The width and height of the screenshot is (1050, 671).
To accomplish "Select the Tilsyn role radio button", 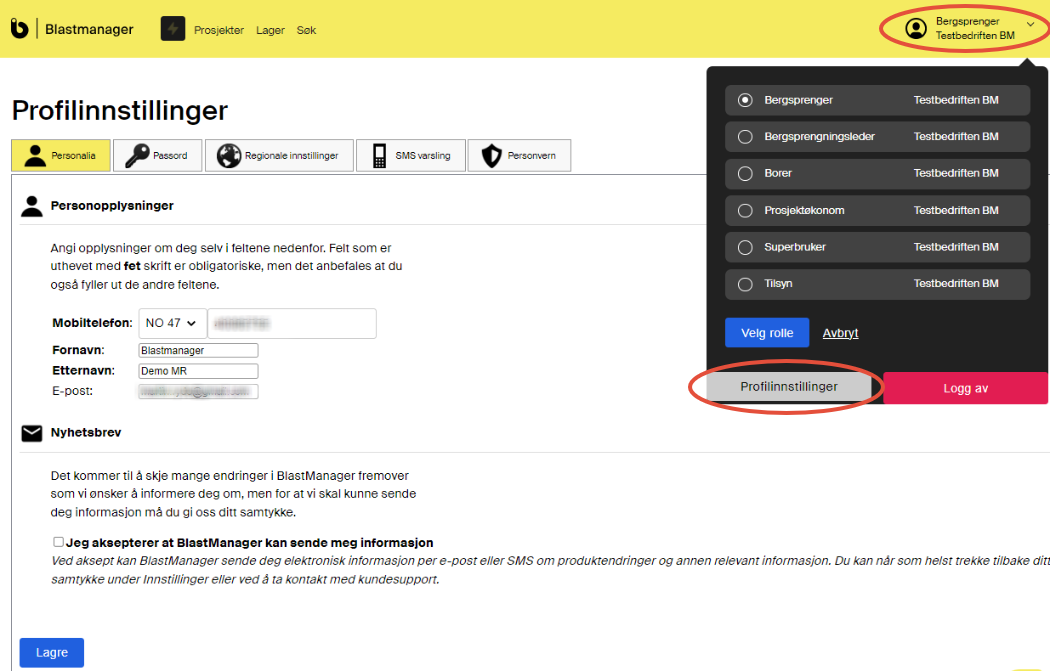I will pos(745,284).
